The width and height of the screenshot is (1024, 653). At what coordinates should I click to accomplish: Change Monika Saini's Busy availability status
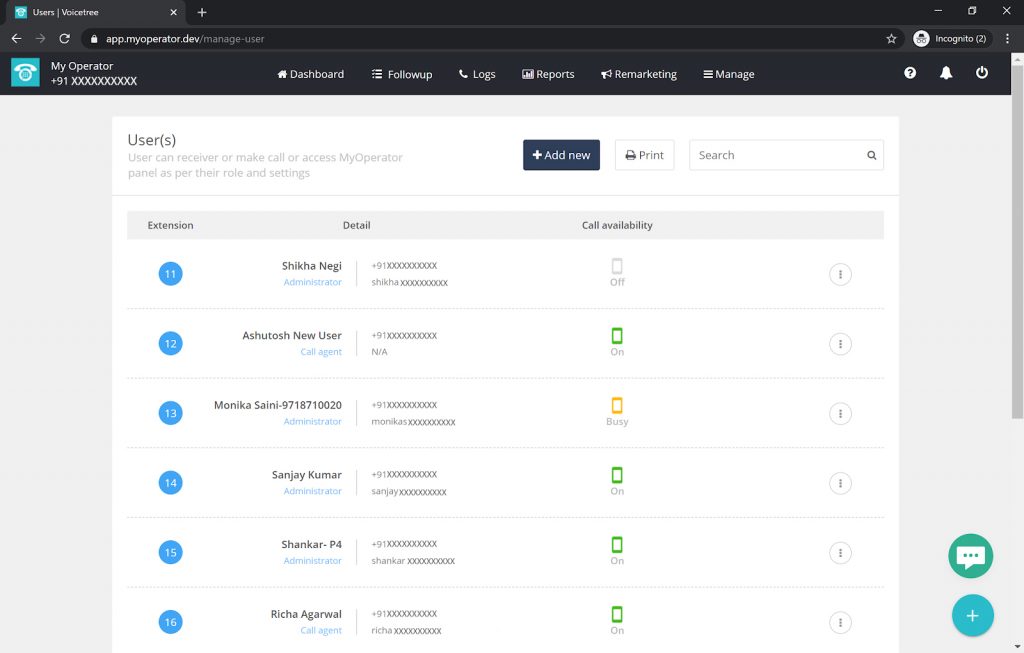(x=617, y=407)
